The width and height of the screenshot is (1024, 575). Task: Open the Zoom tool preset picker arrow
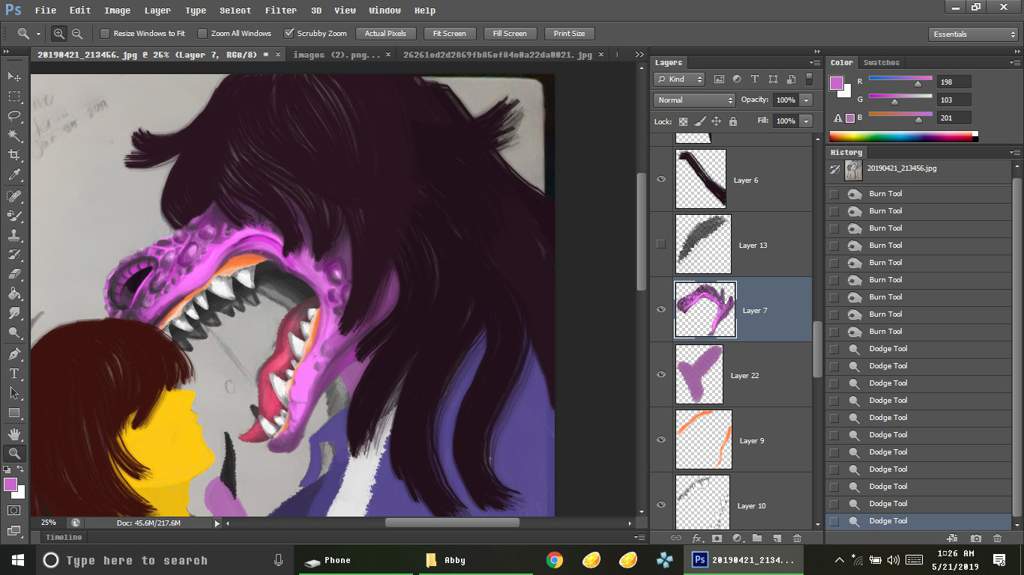point(38,33)
